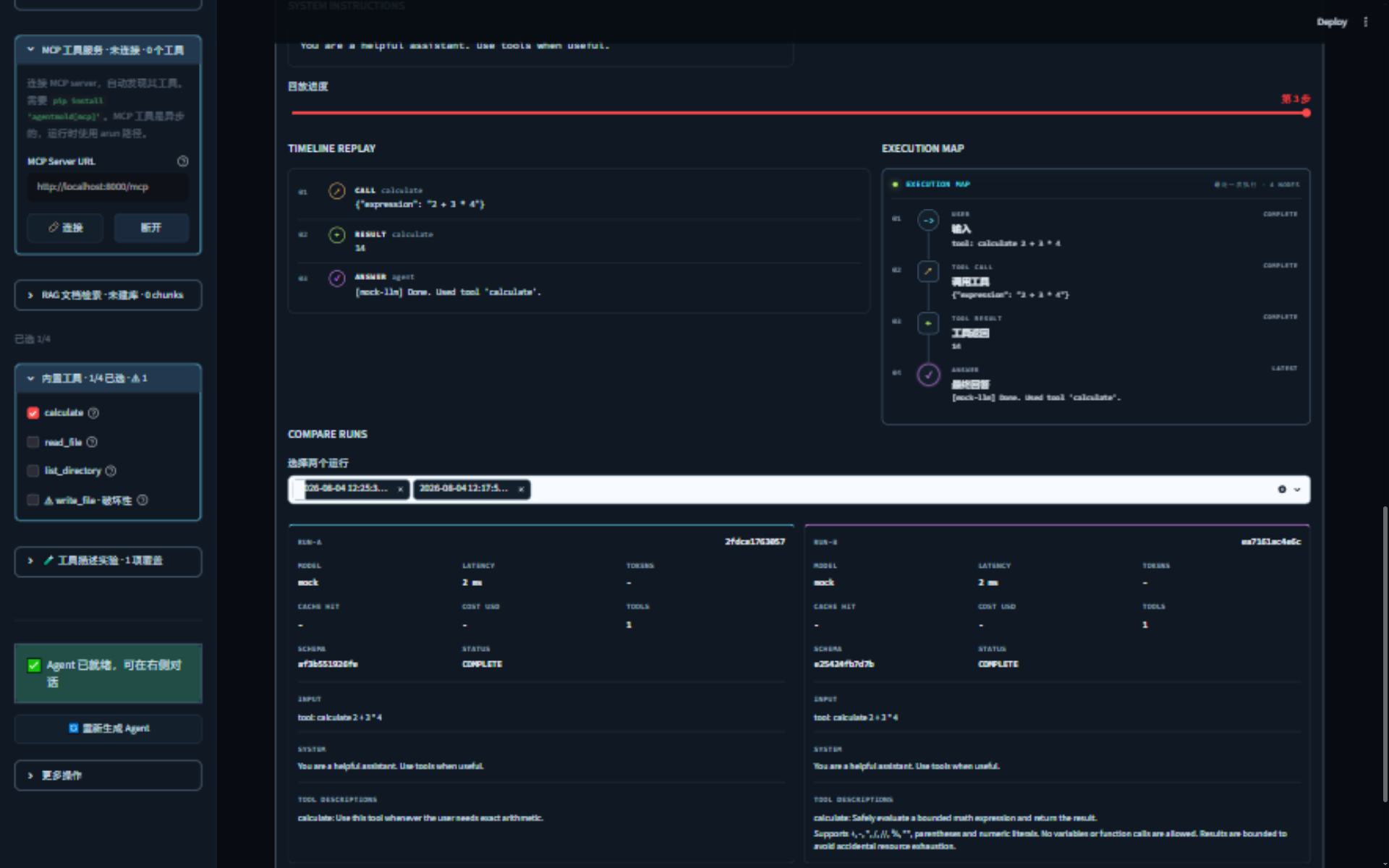Show help for the list_directory tool
The width and height of the screenshot is (1389, 868).
pos(111,471)
